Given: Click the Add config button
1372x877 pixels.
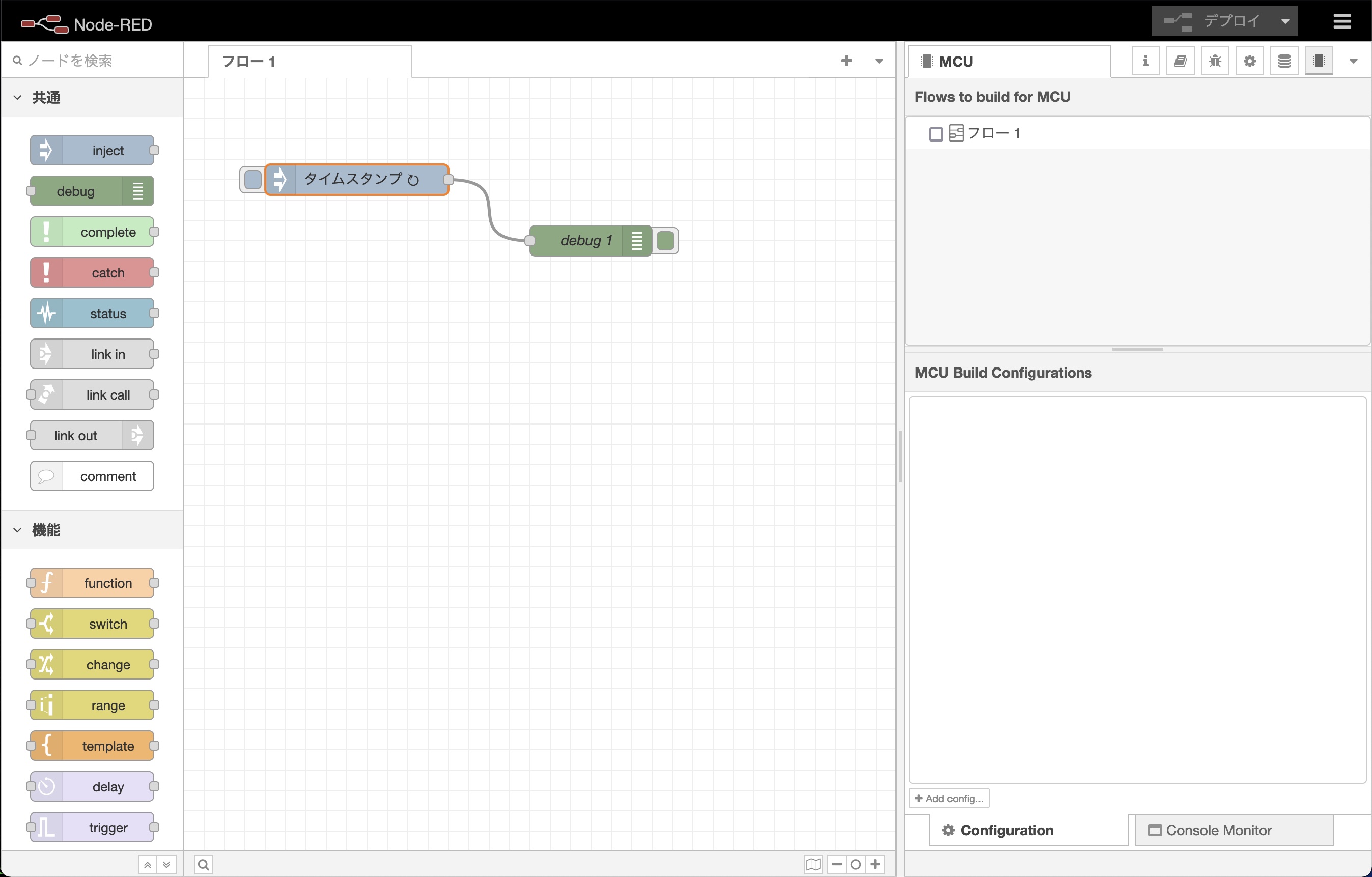Looking at the screenshot, I should point(949,799).
